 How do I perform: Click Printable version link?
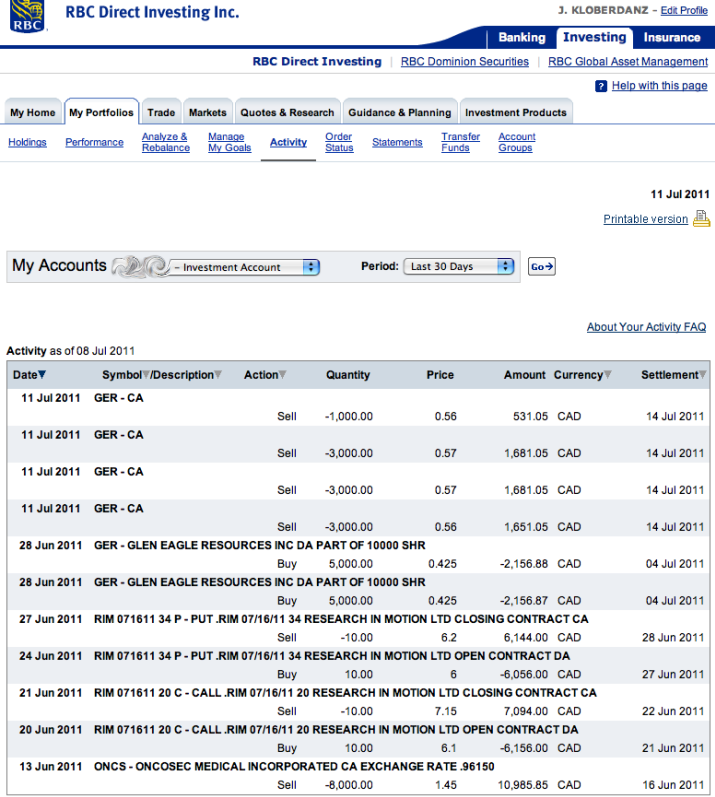click(645, 219)
